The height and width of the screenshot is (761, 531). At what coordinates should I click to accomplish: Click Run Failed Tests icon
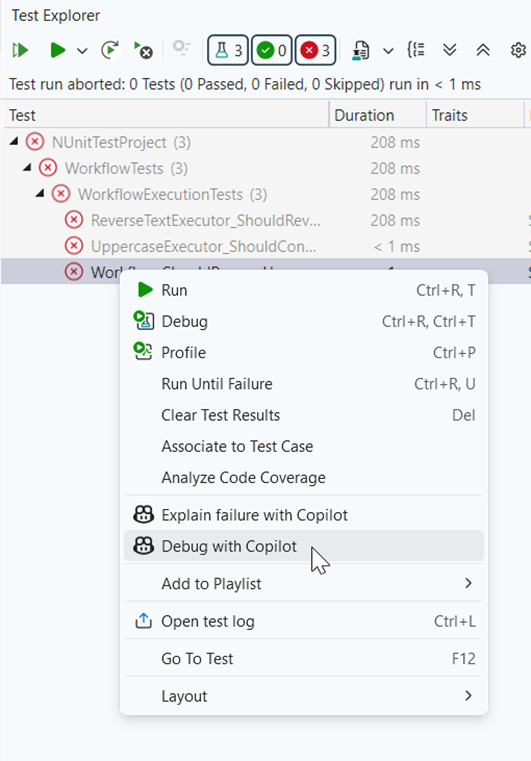pyautogui.click(x=143, y=50)
